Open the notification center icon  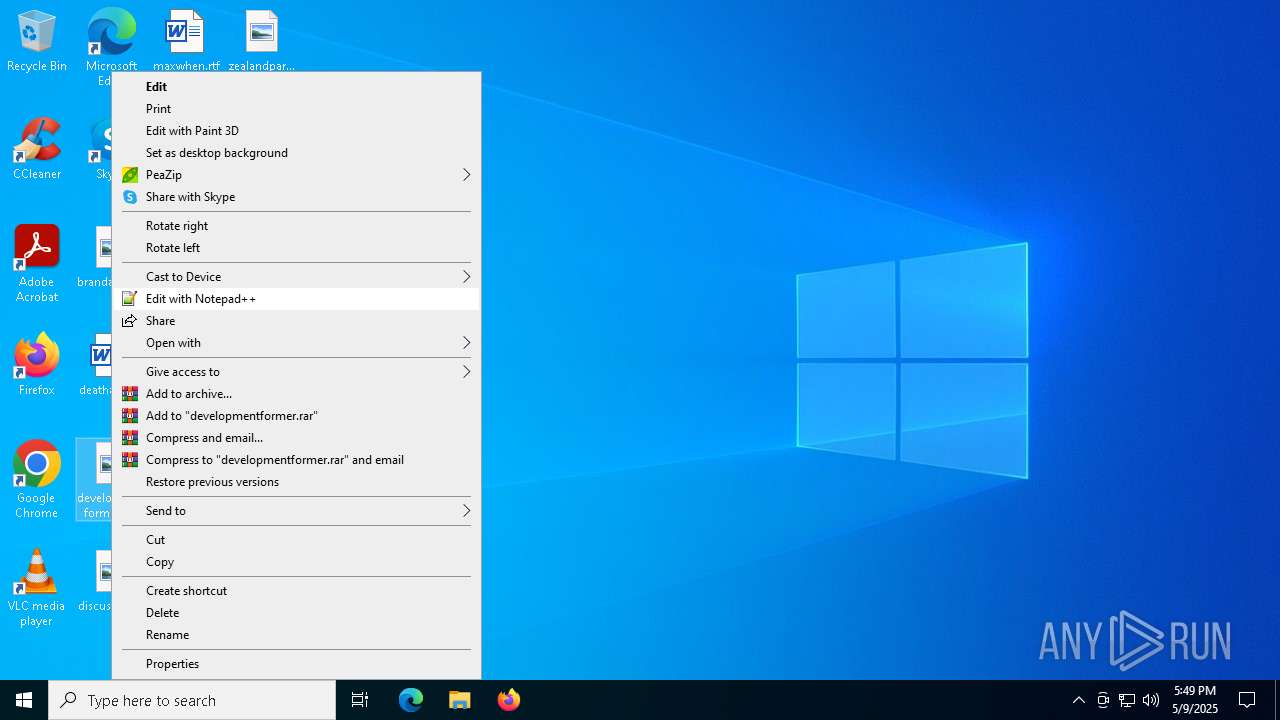(x=1247, y=700)
